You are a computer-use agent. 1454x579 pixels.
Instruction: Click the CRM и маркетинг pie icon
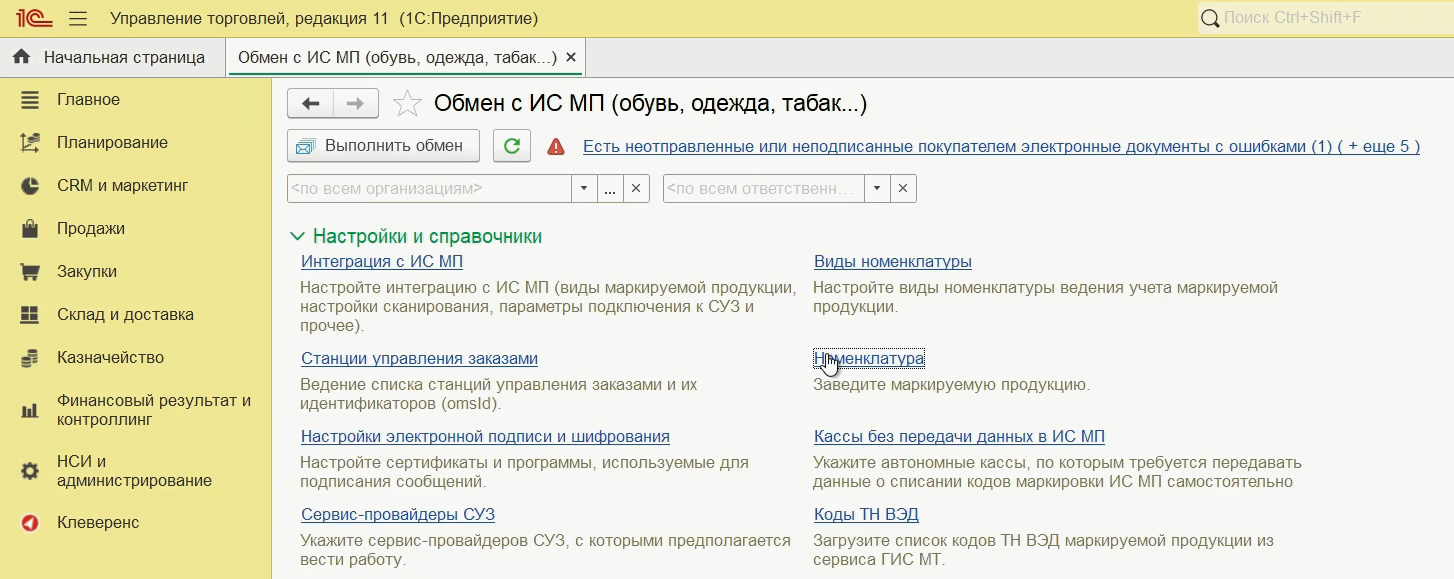29,186
